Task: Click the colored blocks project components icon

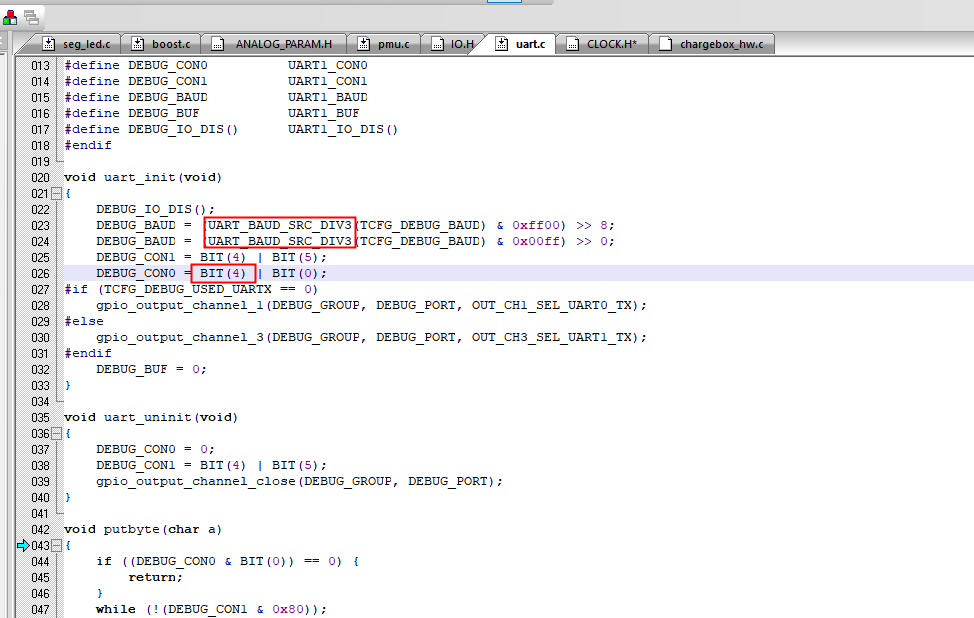Action: coord(10,18)
